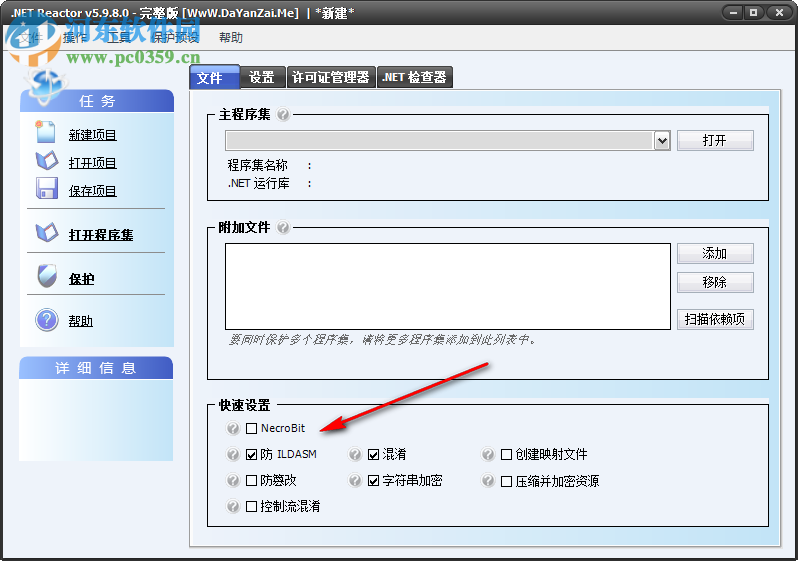Minimize the .NET Reactor window
This screenshot has width=798, height=561.
pyautogui.click(x=733, y=13)
